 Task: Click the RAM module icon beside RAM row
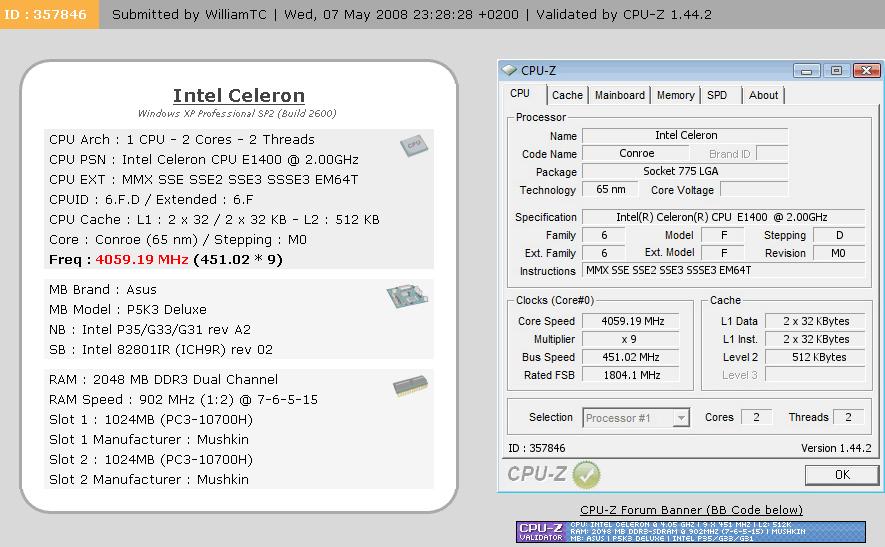click(410, 386)
